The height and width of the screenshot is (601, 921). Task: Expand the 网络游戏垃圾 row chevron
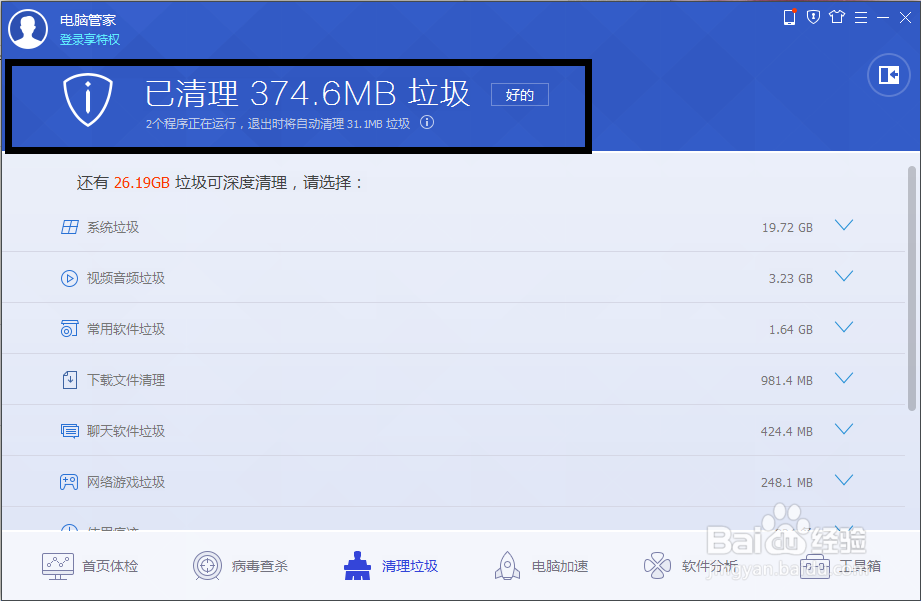coord(844,481)
